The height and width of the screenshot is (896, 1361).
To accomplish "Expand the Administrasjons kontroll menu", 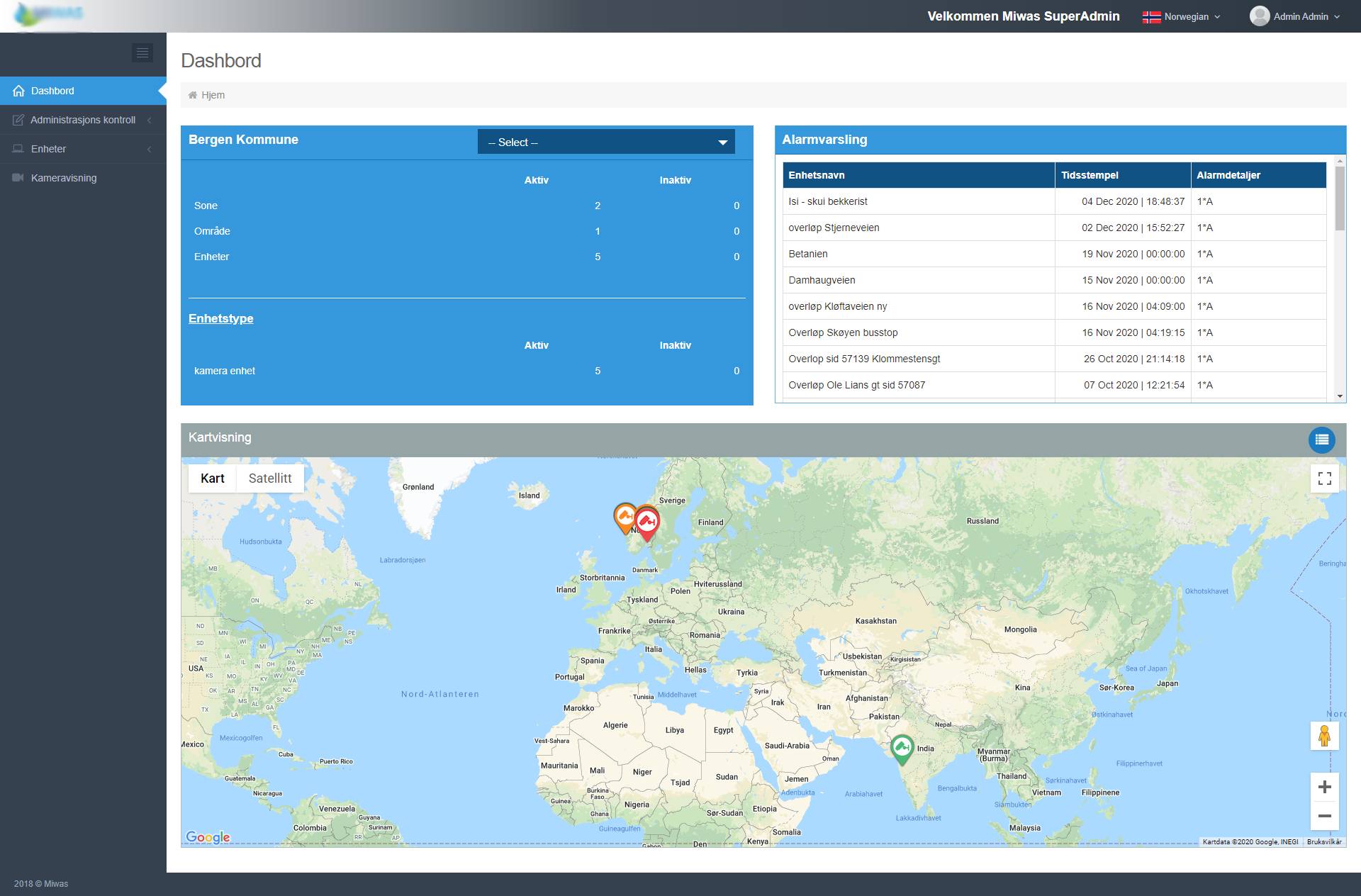I will tap(83, 120).
